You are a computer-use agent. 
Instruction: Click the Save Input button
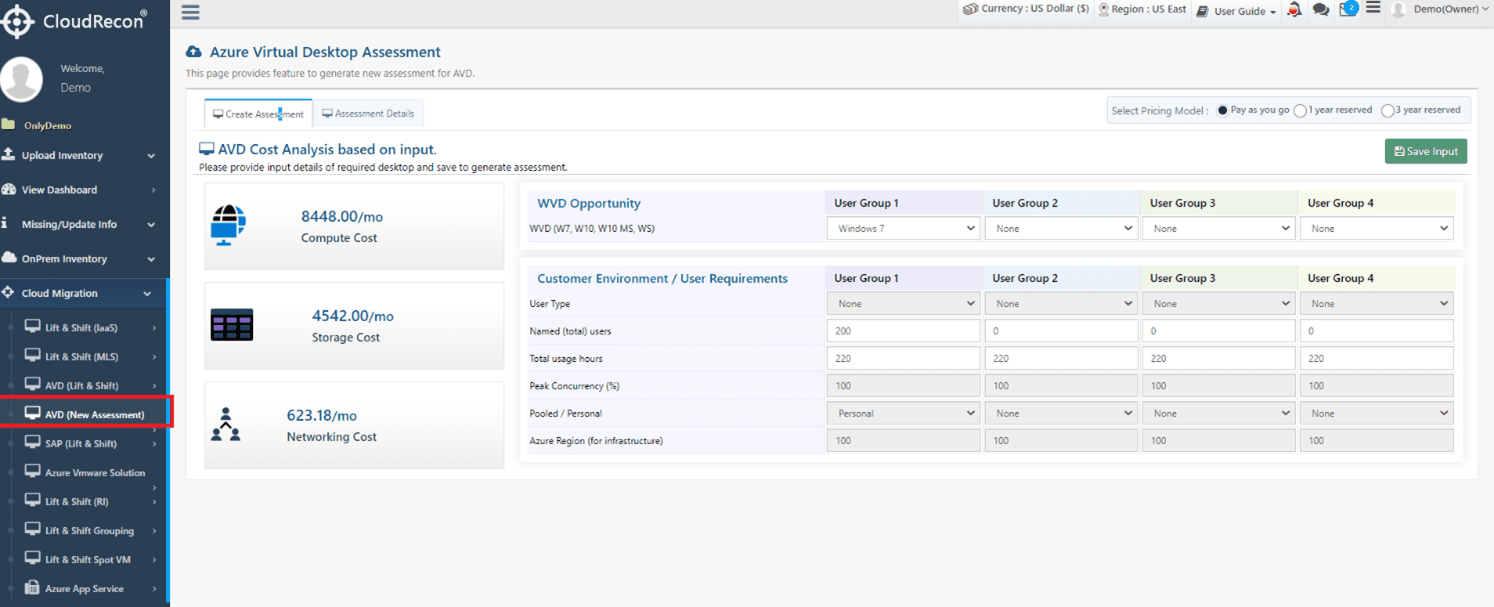1426,151
